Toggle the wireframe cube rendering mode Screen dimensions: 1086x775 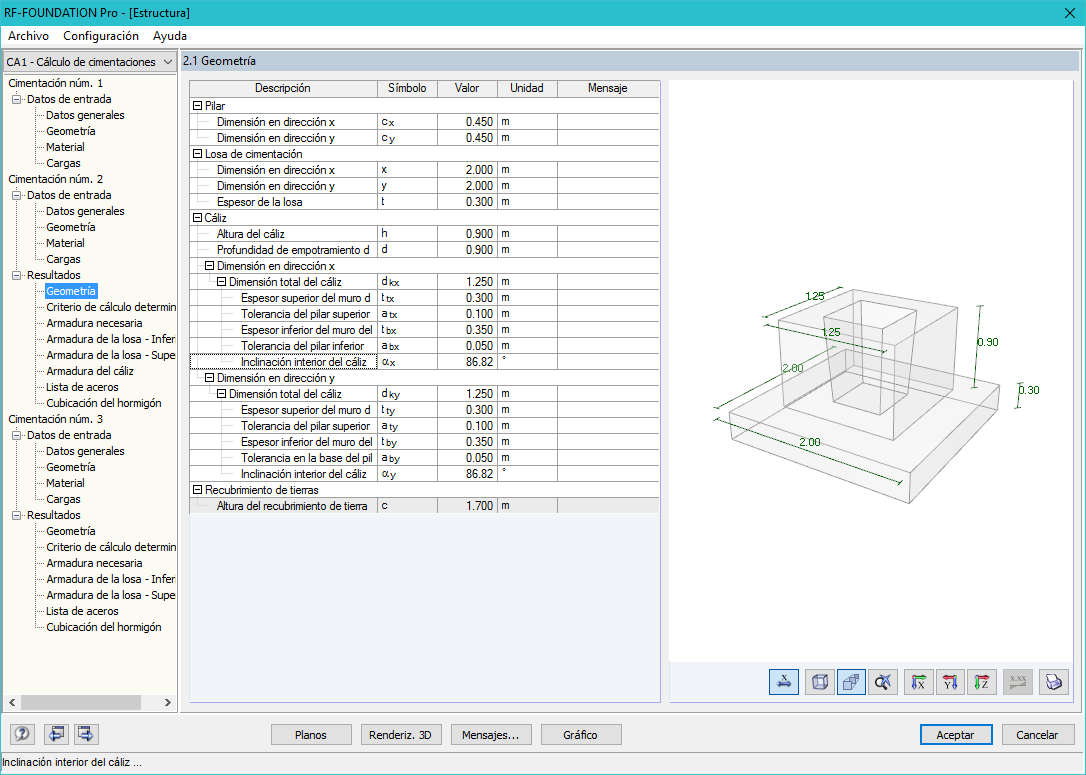tap(818, 682)
